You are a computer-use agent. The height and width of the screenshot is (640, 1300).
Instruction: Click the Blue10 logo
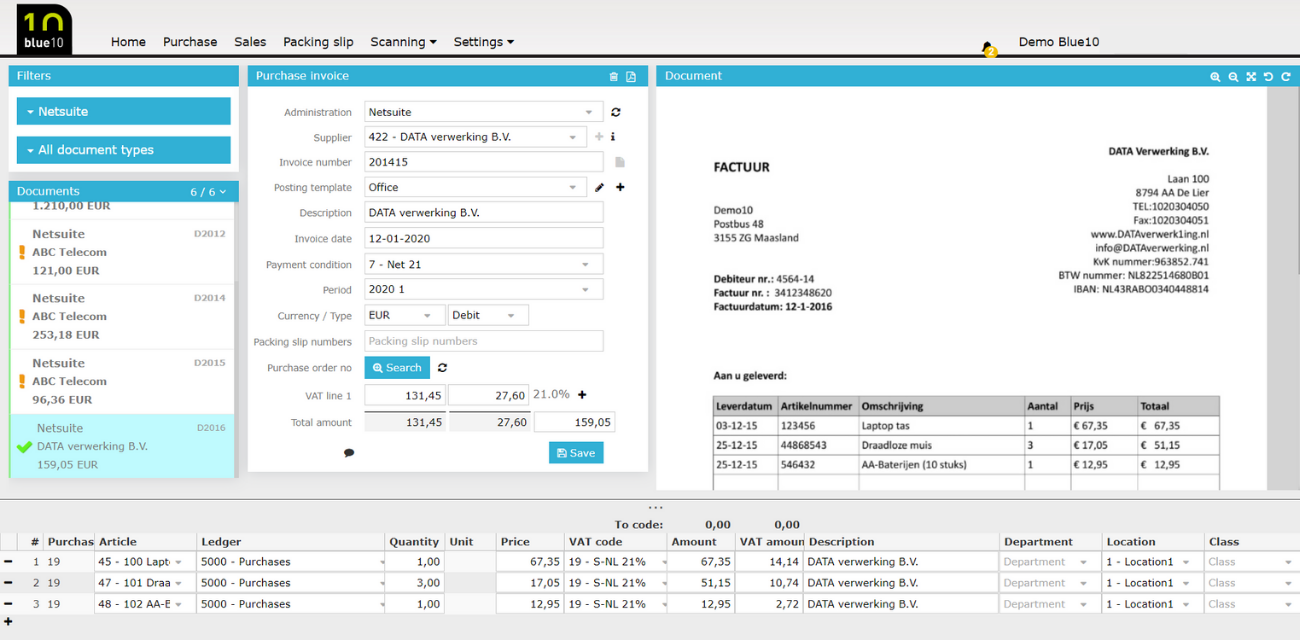(44, 29)
